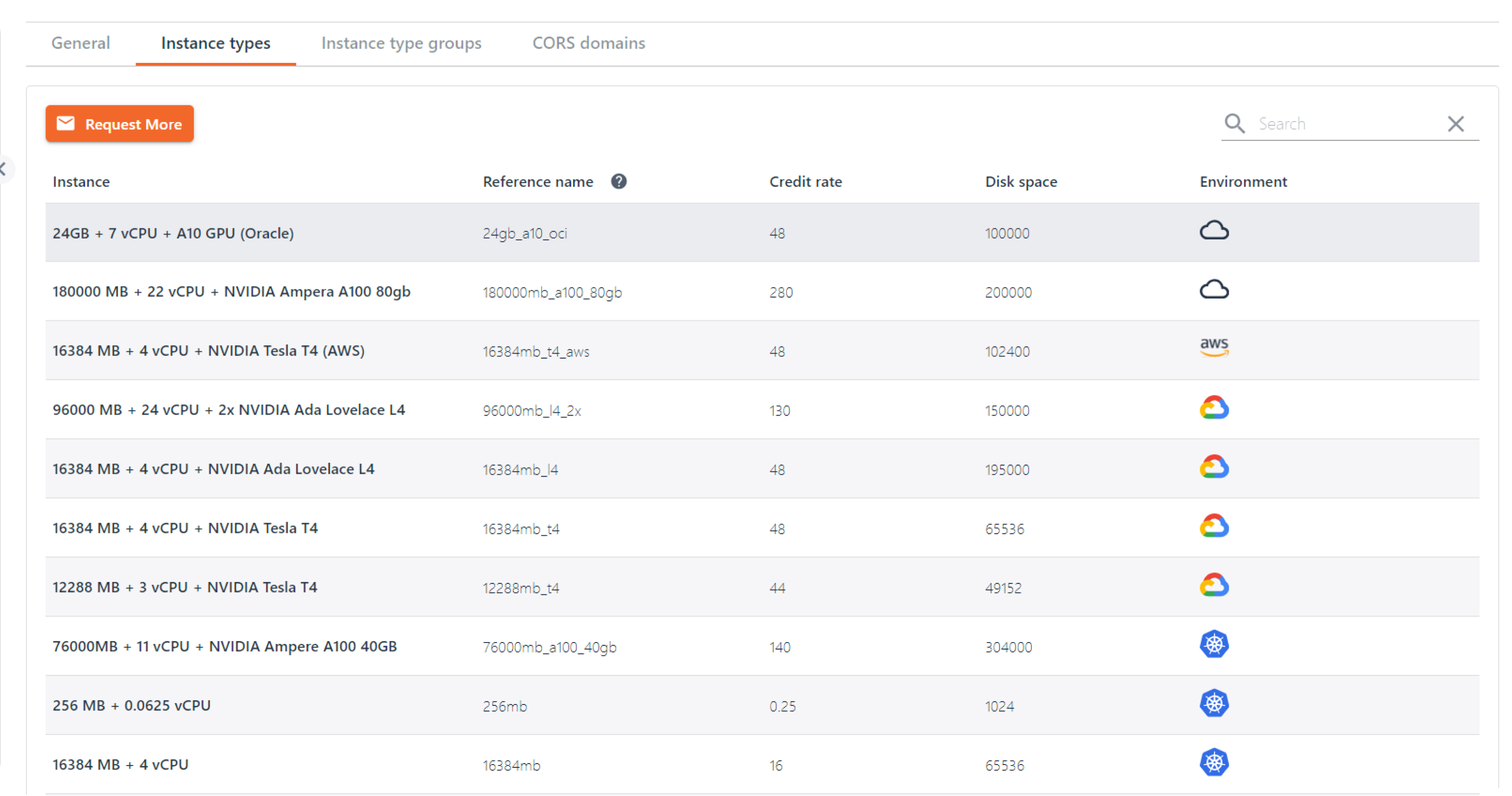This screenshot has height=796, width=1512.
Task: Clear the search with the X icon
Action: (x=1455, y=124)
